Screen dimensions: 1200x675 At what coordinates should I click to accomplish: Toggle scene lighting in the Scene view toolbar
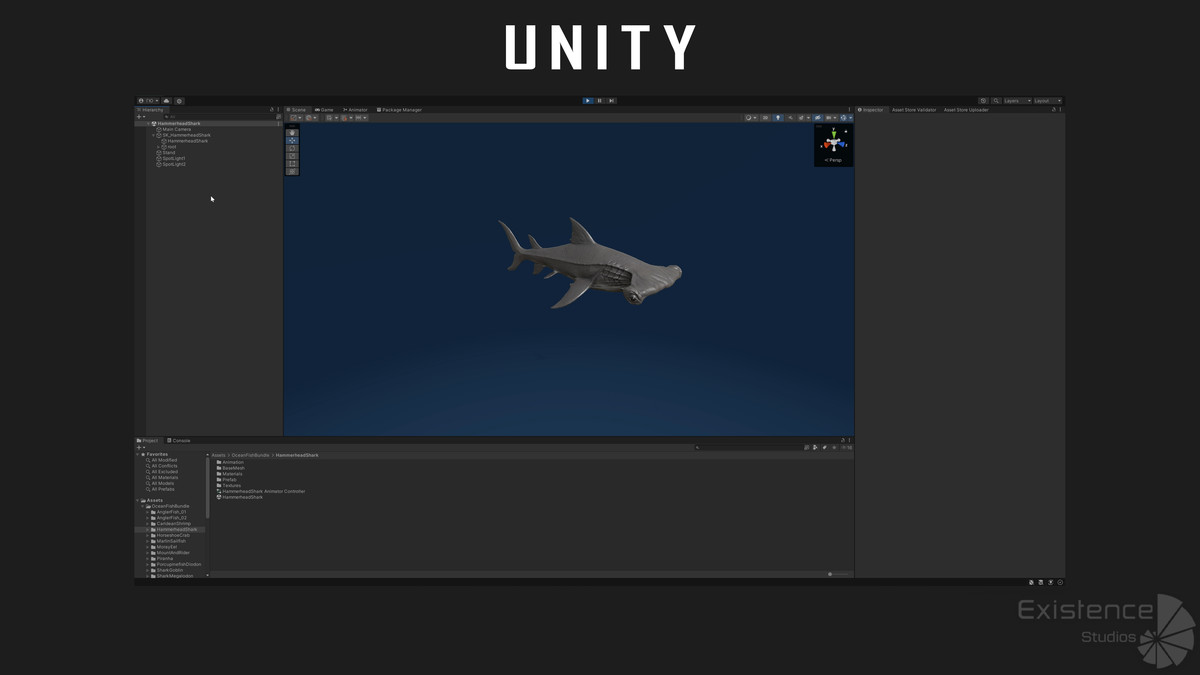778,117
